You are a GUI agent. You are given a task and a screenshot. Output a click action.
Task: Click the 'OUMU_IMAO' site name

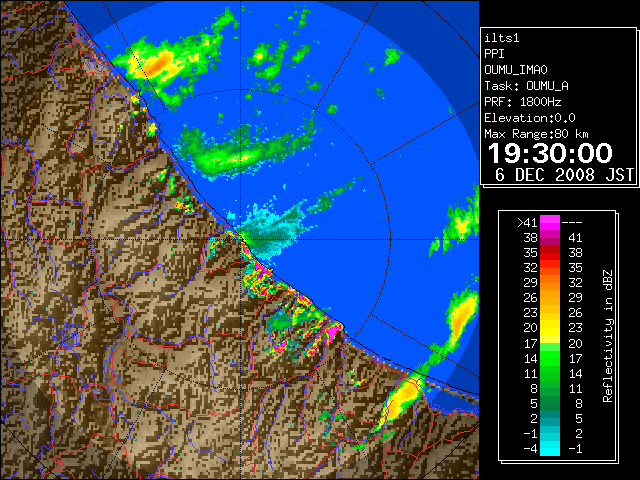(516, 70)
